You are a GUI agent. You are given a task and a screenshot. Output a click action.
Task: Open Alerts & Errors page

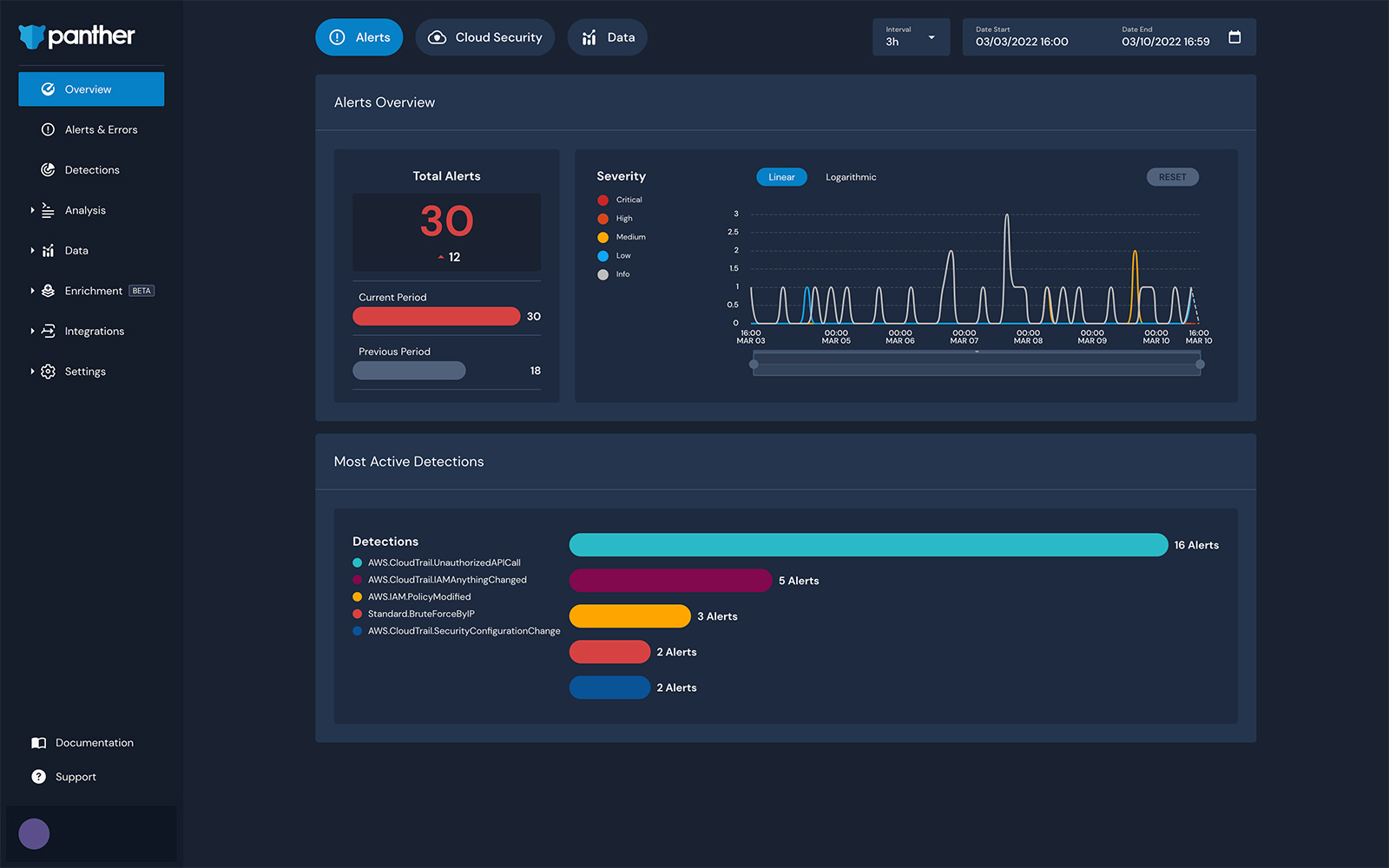click(91, 129)
